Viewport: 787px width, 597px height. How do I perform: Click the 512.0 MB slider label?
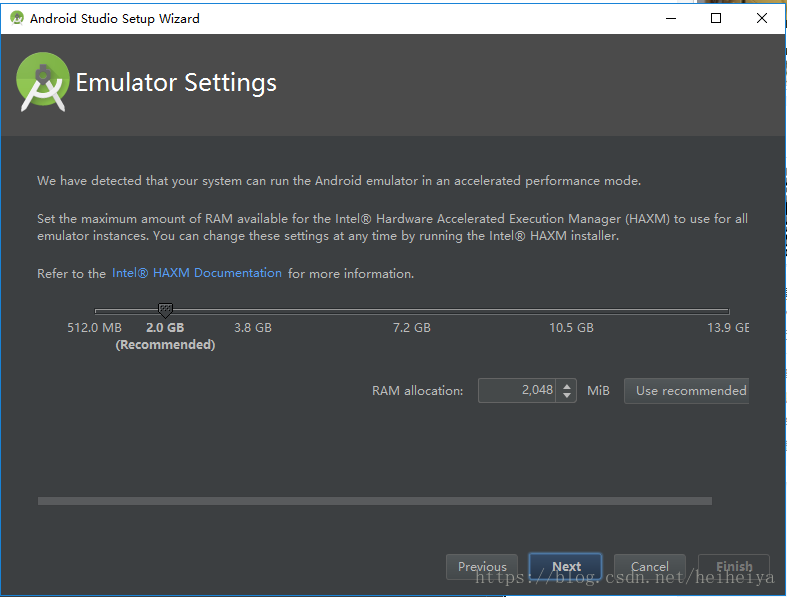(x=94, y=328)
